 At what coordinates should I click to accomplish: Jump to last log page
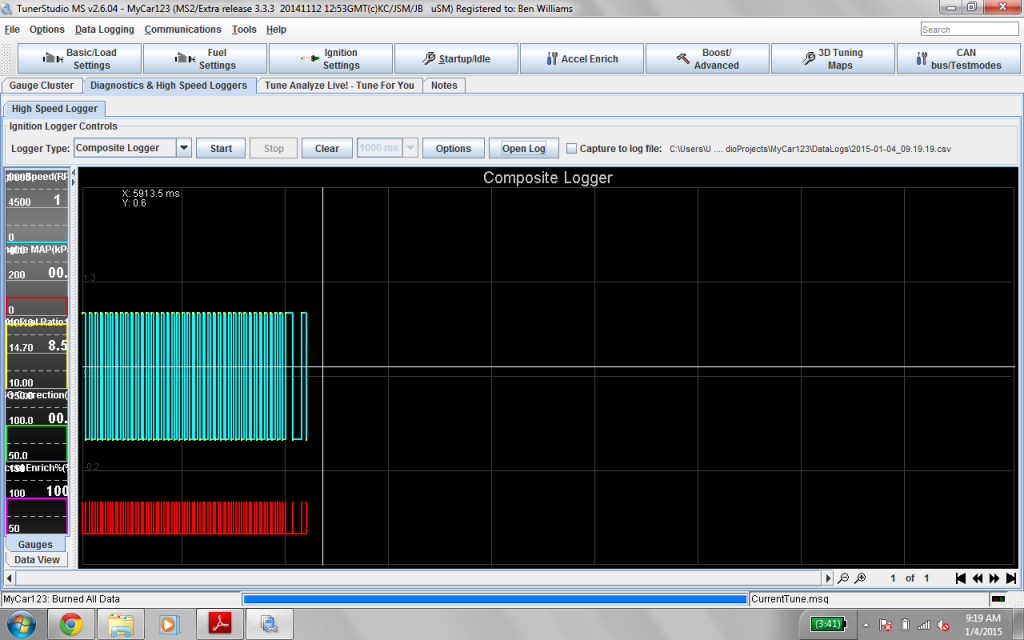1011,578
